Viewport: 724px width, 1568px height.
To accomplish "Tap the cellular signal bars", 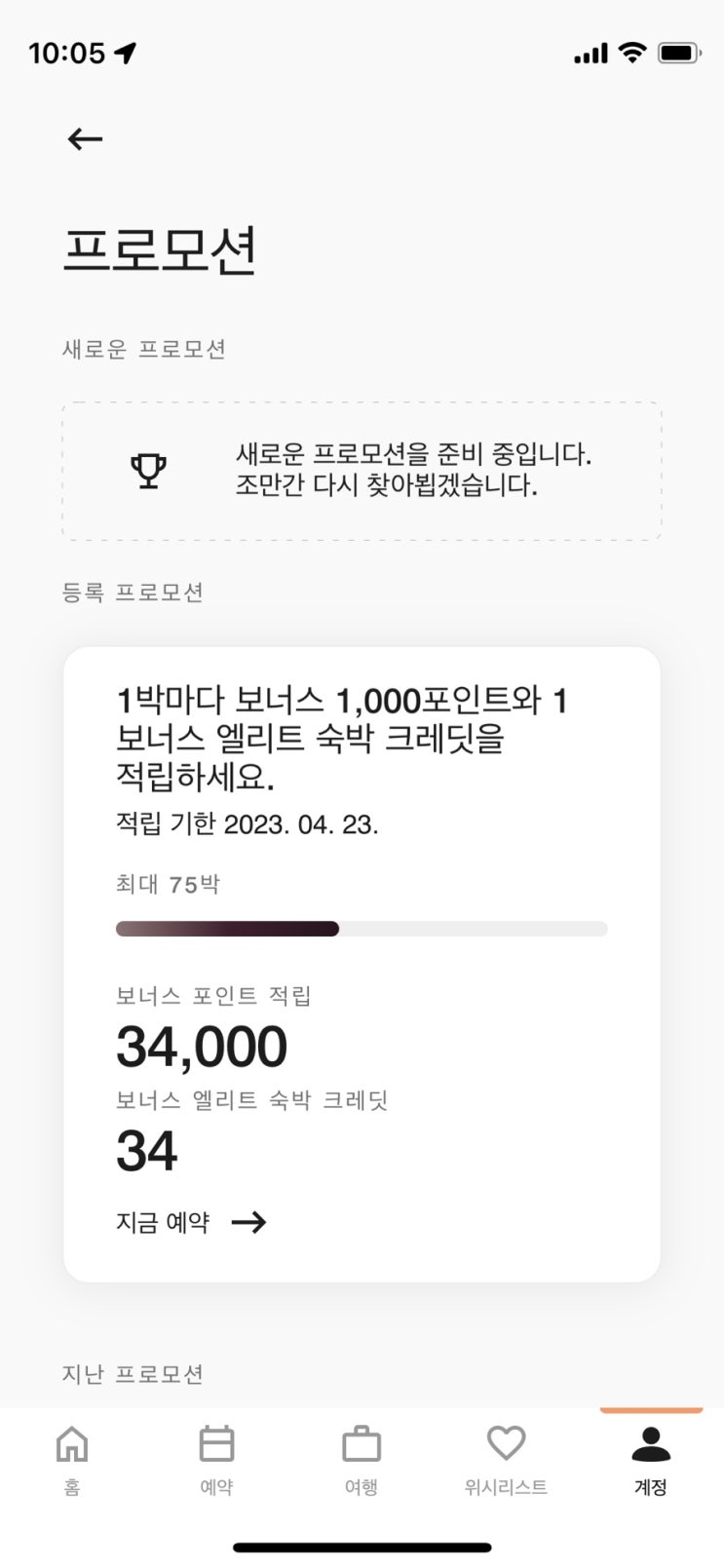I will click(591, 54).
